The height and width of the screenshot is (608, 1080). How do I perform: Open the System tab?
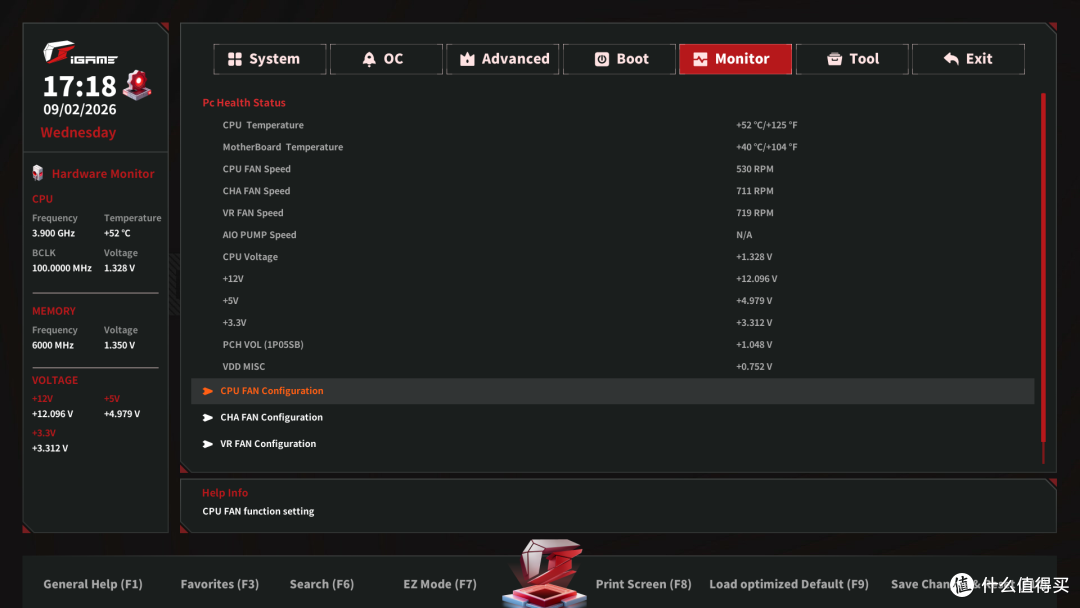[270, 59]
